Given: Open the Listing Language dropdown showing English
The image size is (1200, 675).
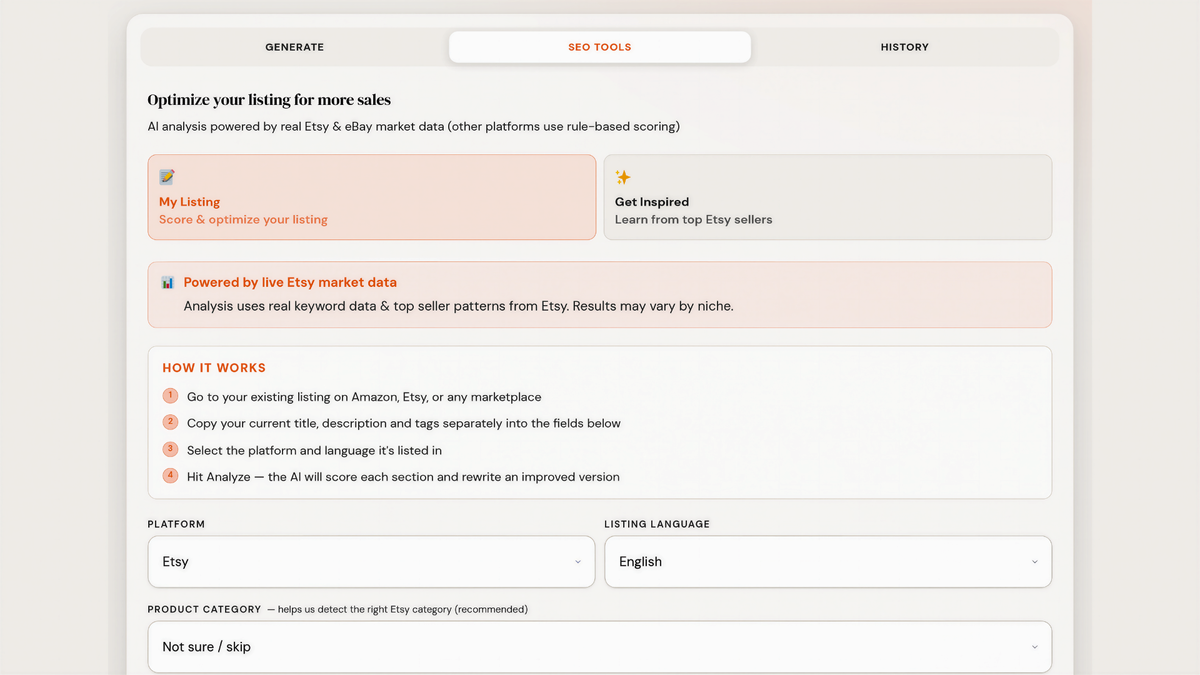Looking at the screenshot, I should (x=828, y=562).
